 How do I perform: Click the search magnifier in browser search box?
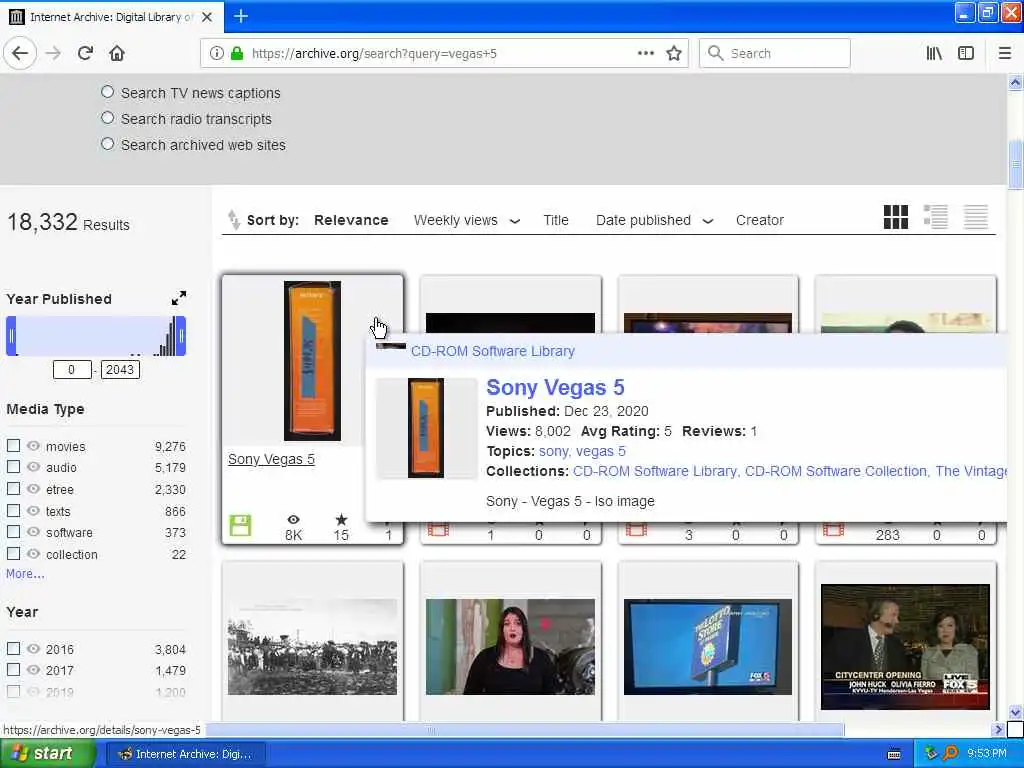(716, 54)
